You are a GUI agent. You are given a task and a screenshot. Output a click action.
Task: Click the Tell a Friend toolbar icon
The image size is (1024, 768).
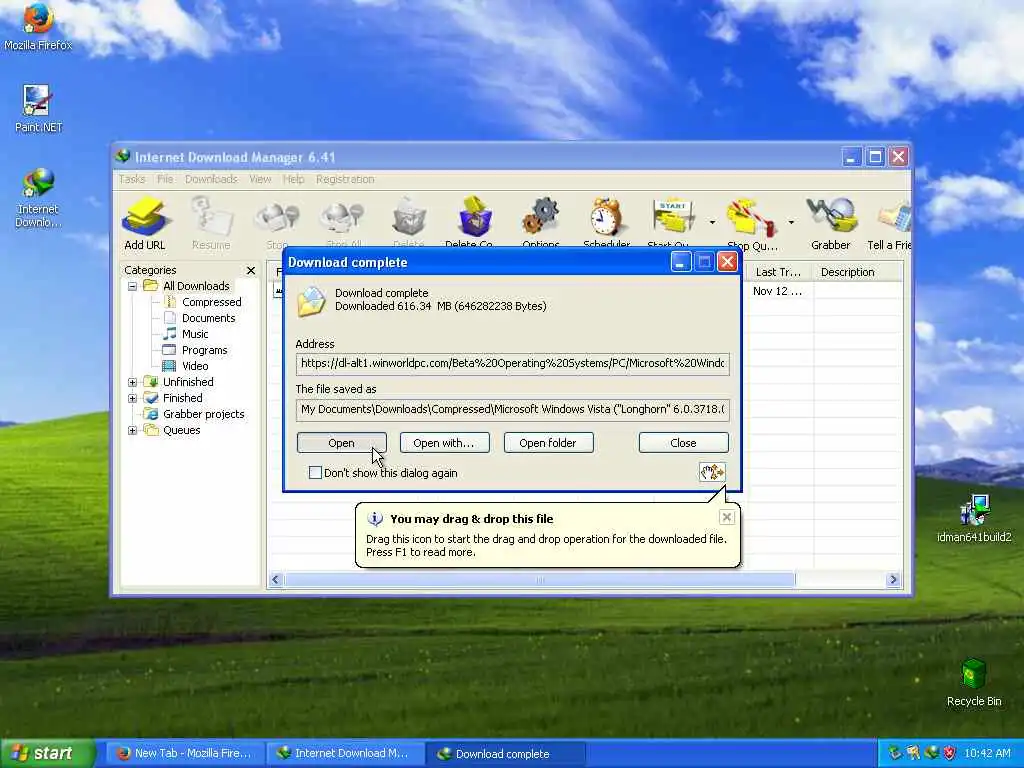click(889, 223)
